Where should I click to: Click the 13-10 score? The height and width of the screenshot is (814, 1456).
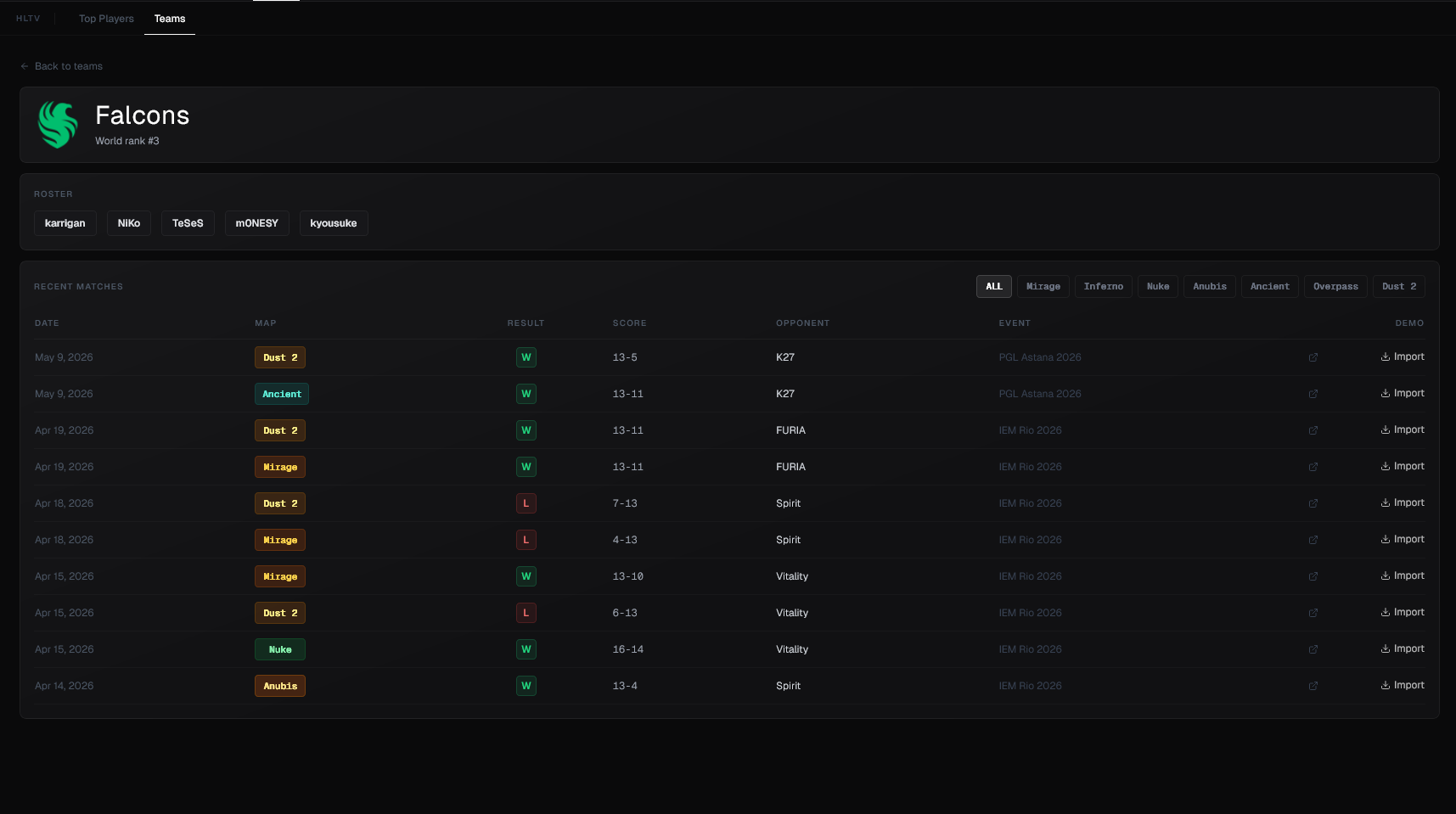628,576
